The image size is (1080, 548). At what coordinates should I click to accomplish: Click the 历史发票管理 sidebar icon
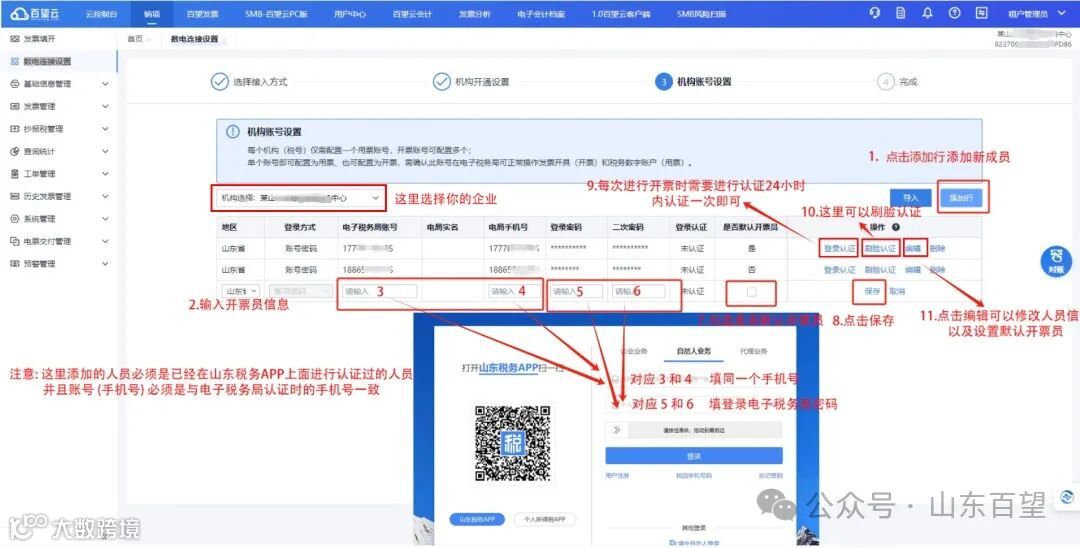pyautogui.click(x=14, y=196)
